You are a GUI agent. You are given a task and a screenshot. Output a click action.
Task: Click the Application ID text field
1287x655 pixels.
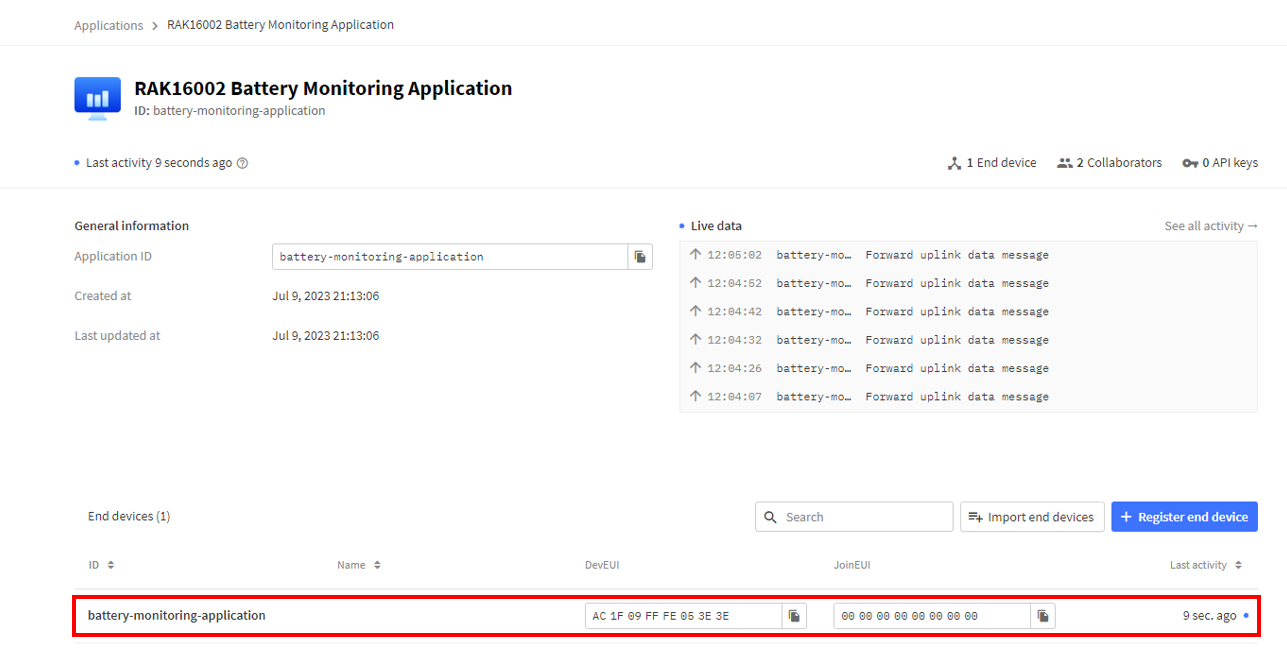point(450,257)
